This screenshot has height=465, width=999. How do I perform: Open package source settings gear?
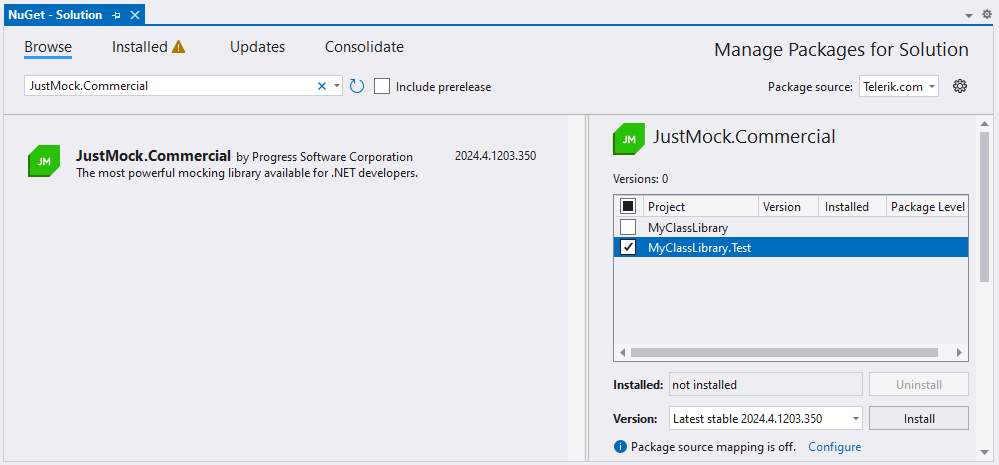(960, 86)
